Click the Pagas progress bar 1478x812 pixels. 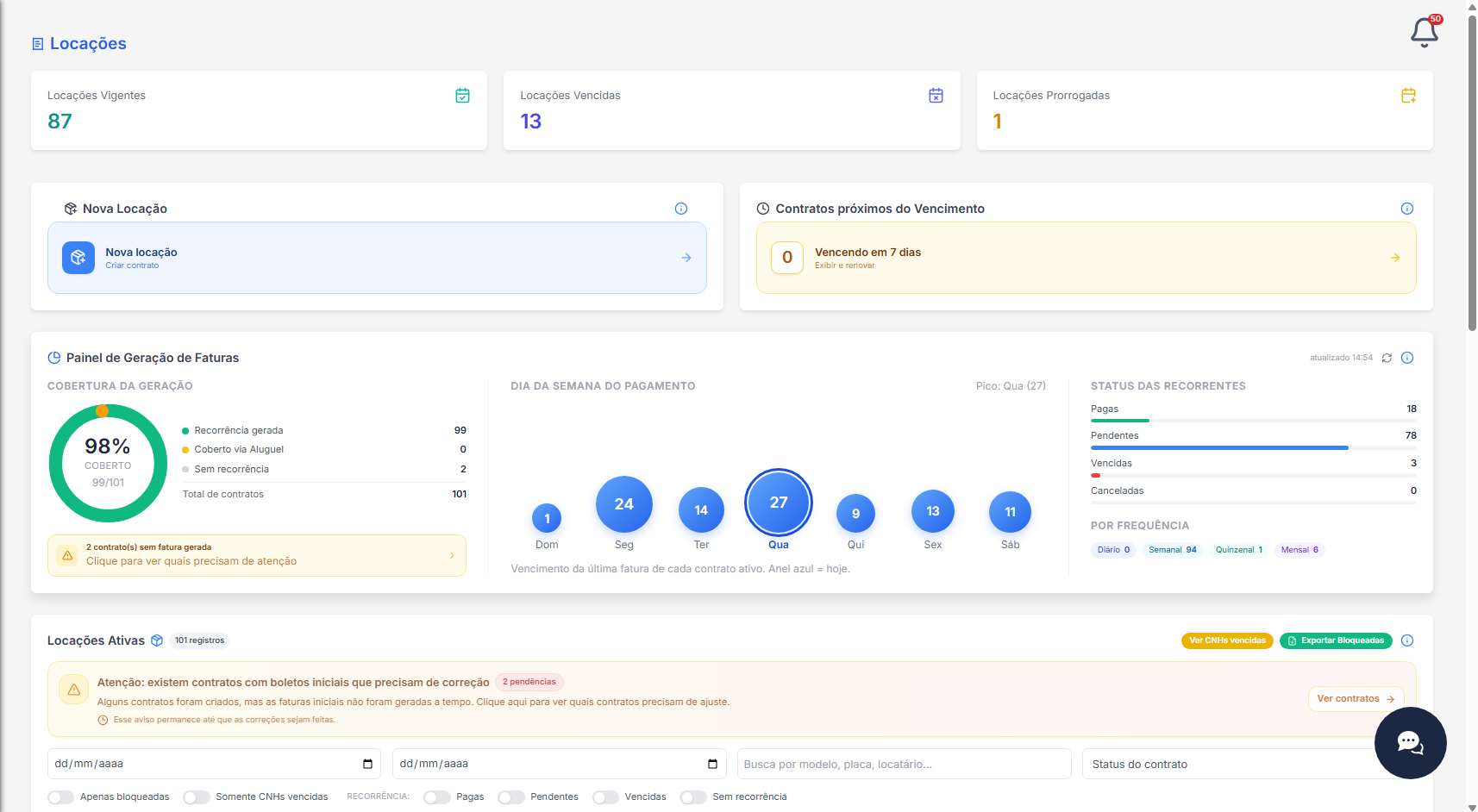(x=1253, y=421)
